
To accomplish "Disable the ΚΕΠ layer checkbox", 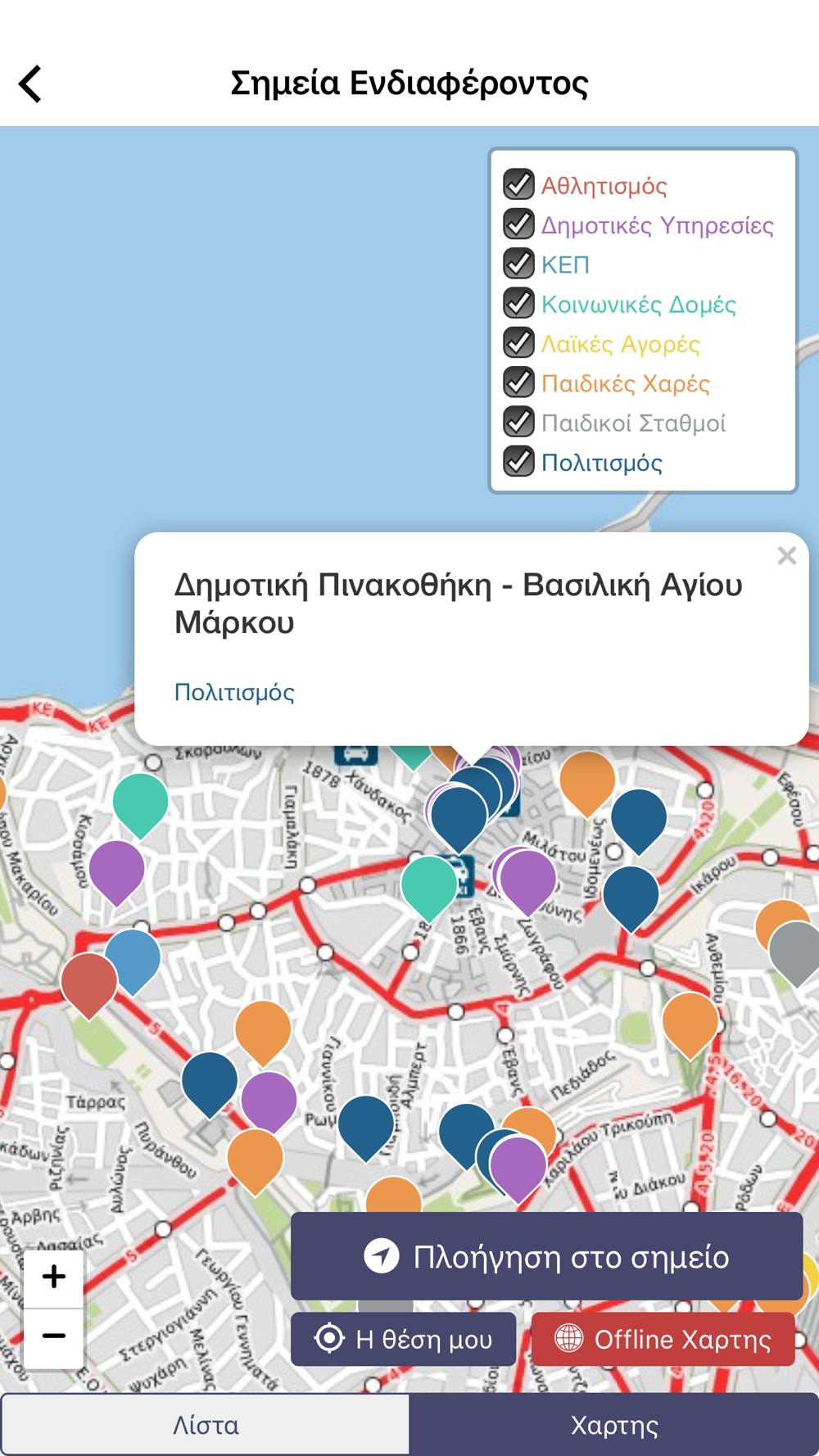I will (518, 264).
